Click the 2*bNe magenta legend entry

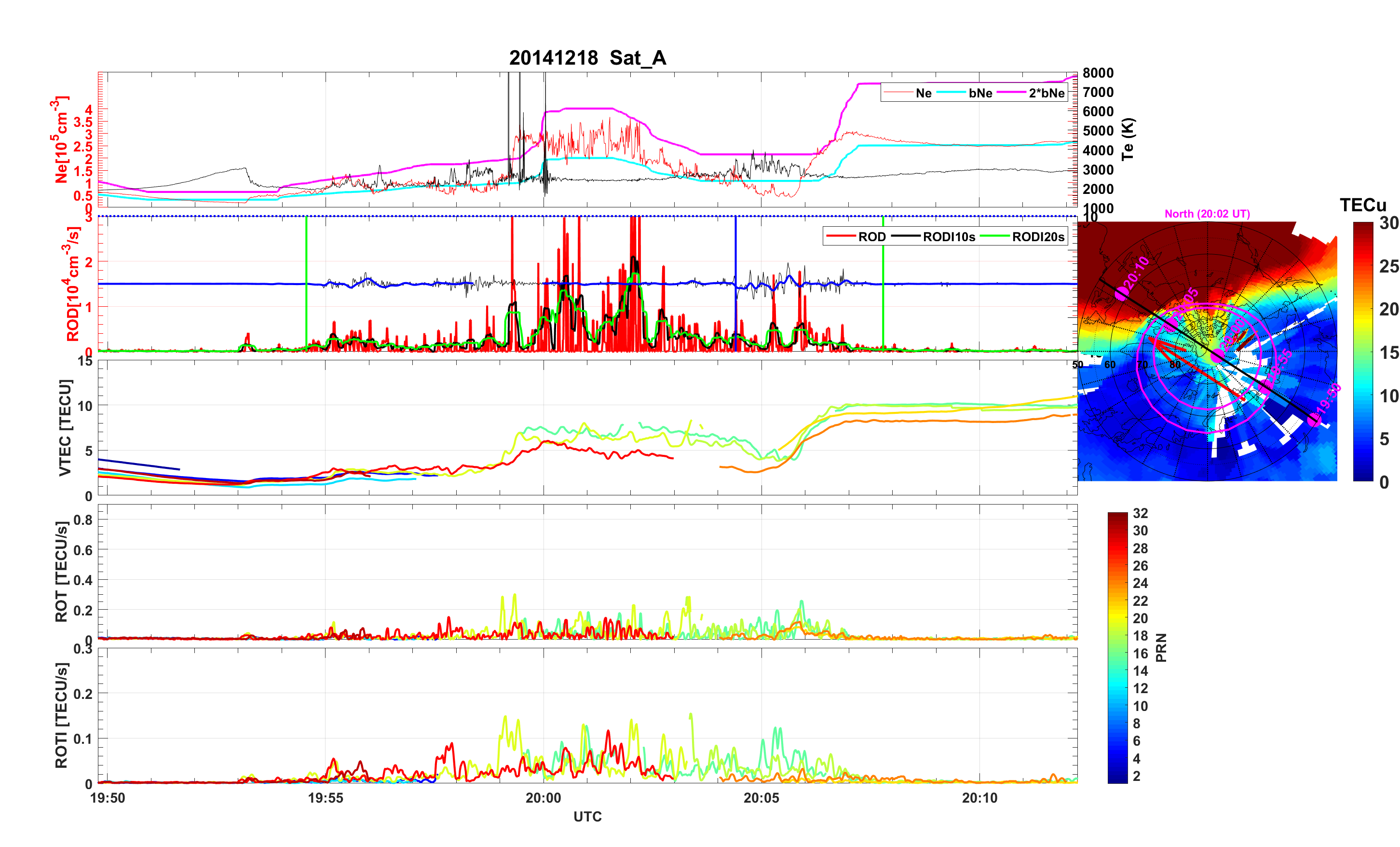[1046, 93]
